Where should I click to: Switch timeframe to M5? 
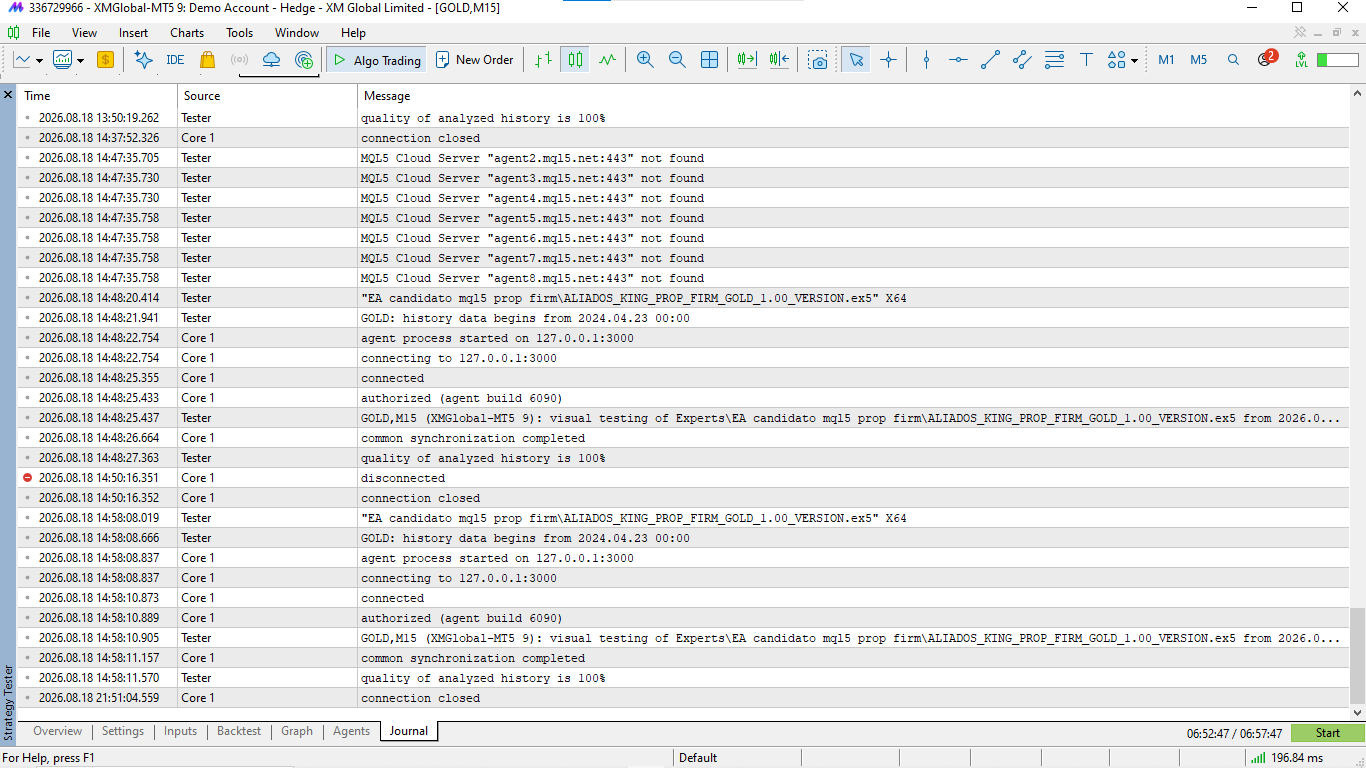point(1198,60)
